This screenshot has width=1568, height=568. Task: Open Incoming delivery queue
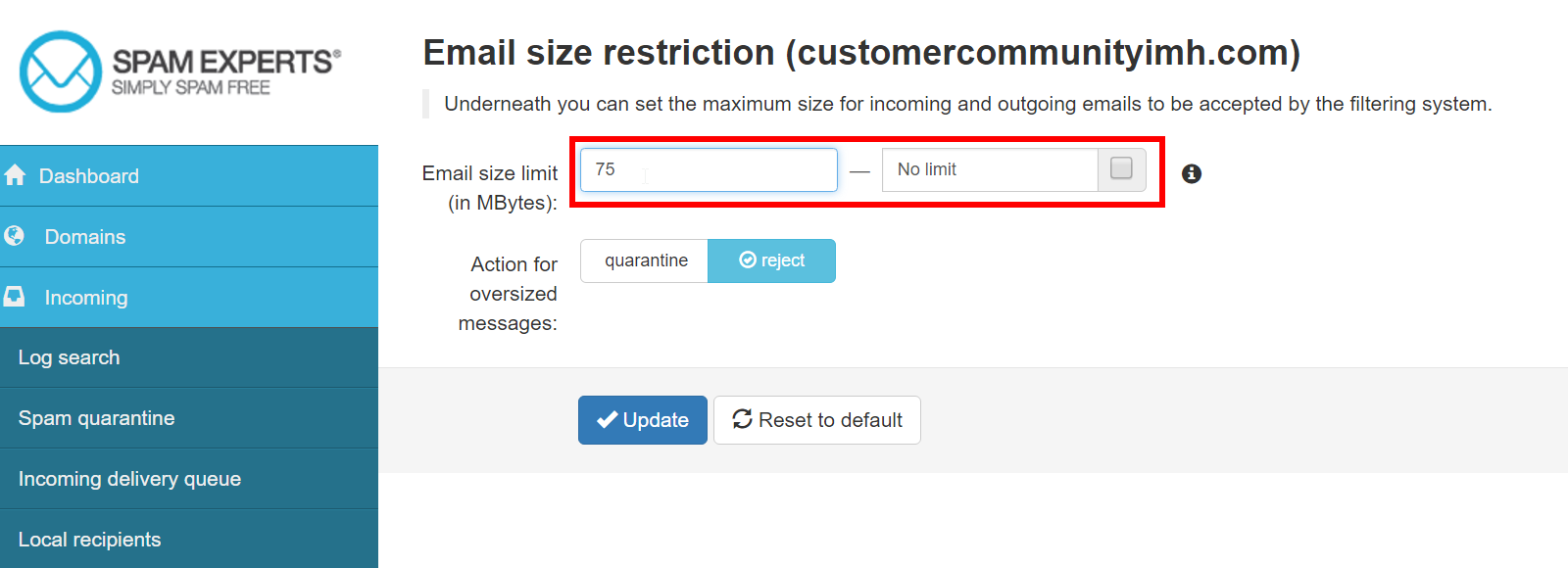pyautogui.click(x=129, y=479)
